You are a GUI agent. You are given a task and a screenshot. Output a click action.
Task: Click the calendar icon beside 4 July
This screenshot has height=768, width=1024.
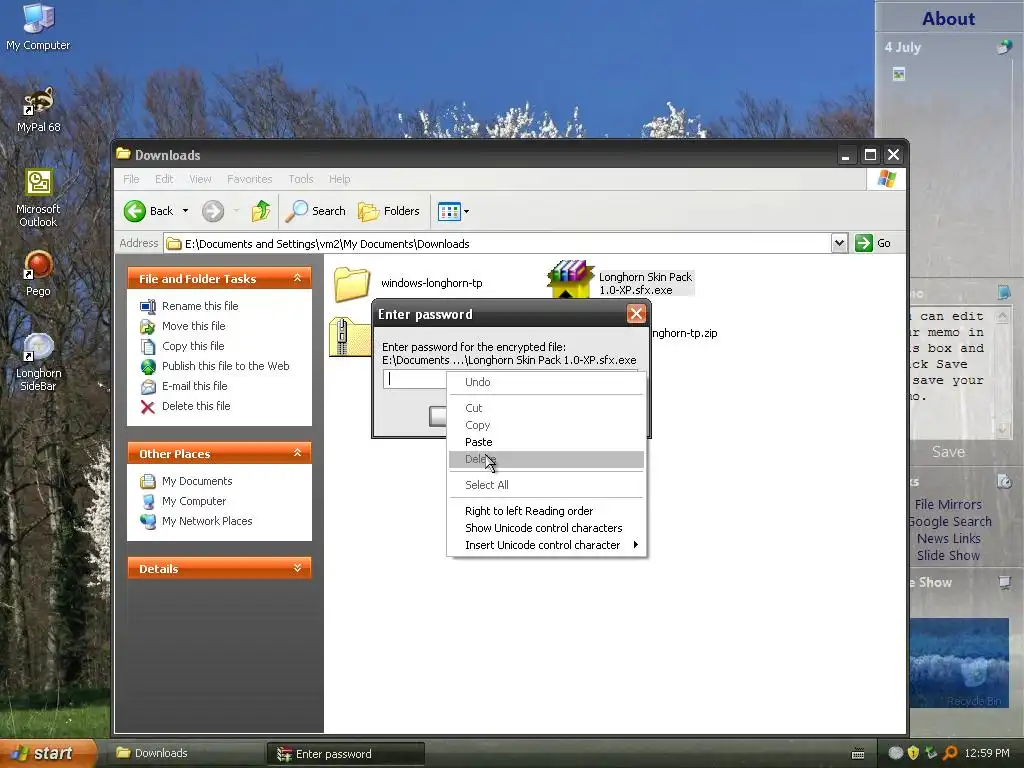pos(1004,47)
